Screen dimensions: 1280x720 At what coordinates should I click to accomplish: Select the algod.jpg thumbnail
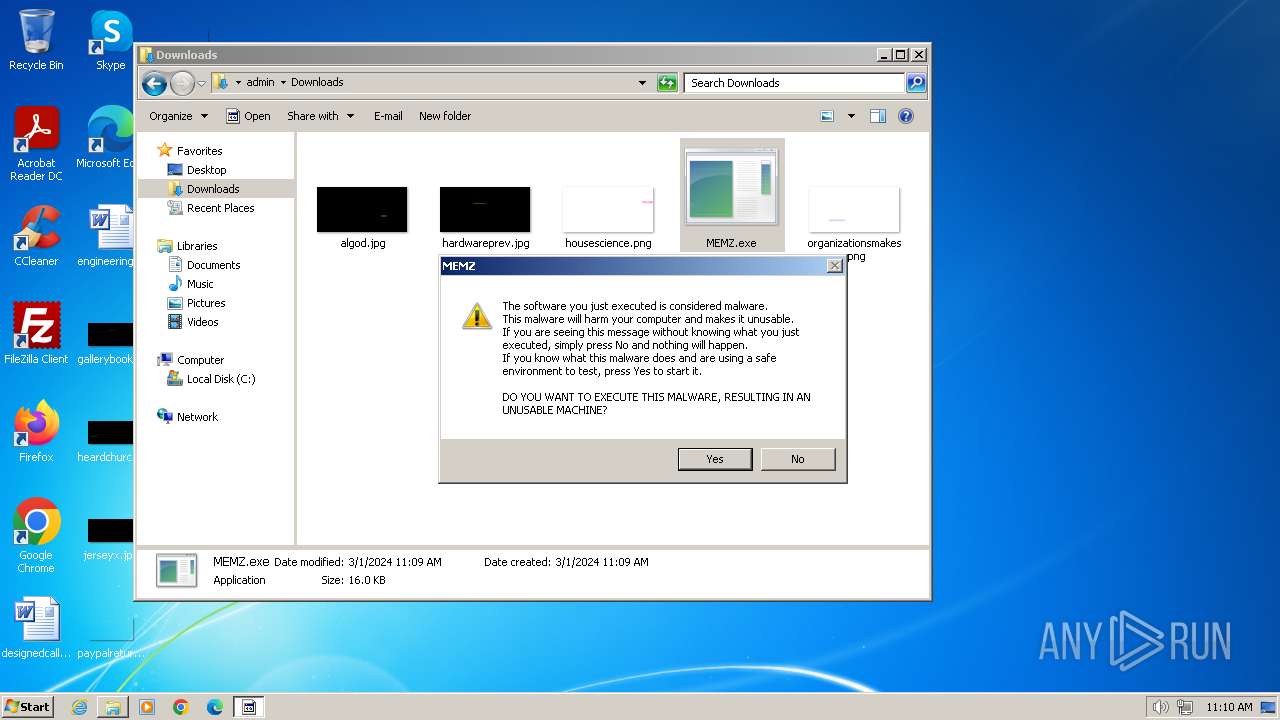tap(362, 210)
